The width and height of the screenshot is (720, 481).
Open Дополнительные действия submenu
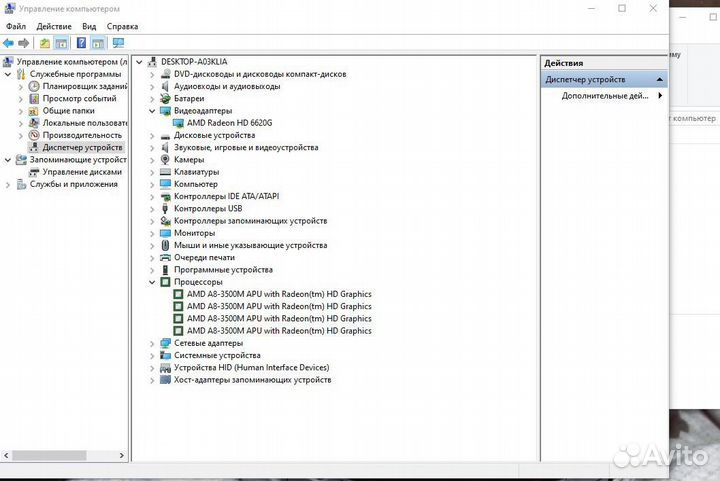coord(604,96)
